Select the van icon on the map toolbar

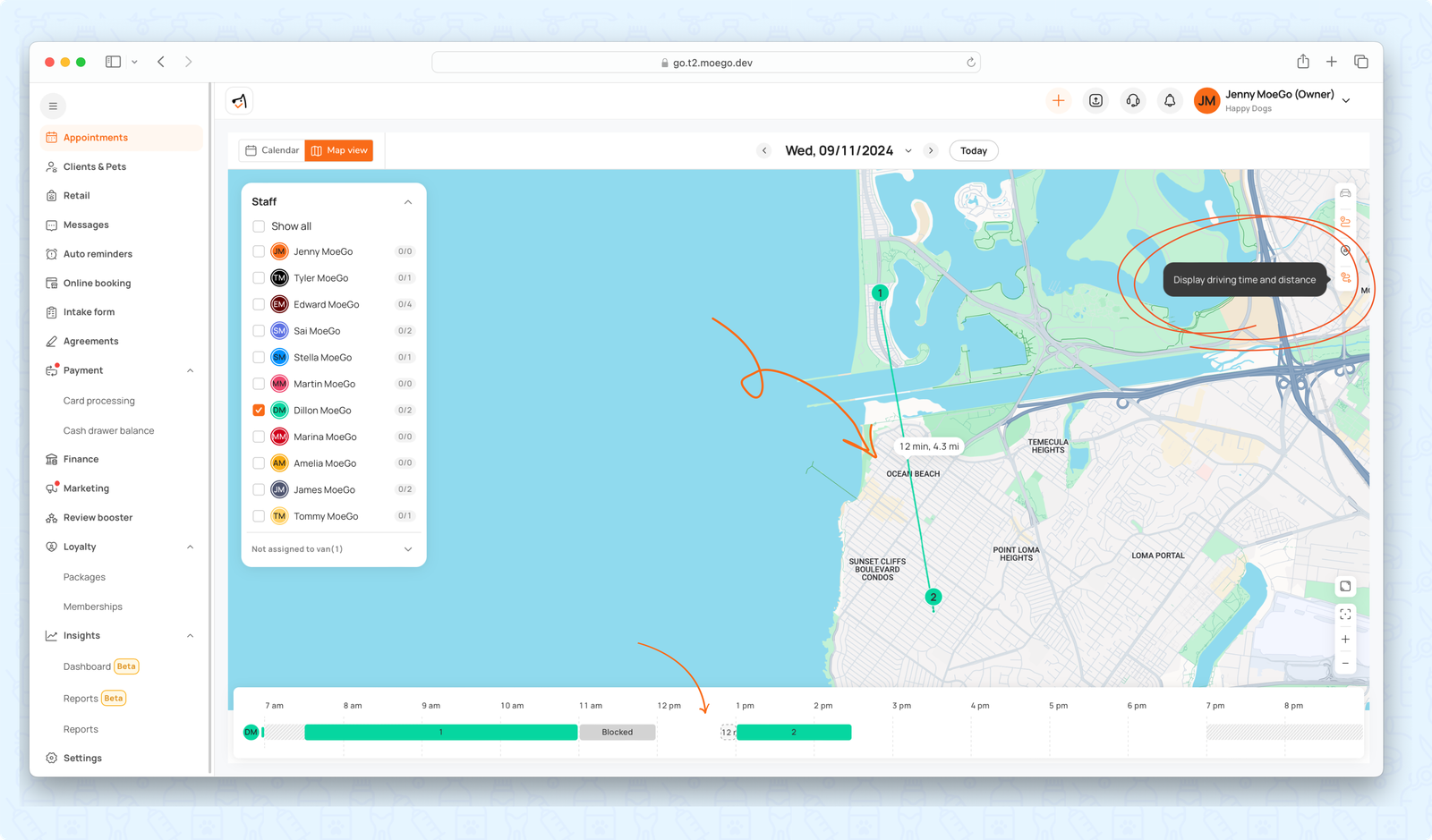(x=1345, y=193)
